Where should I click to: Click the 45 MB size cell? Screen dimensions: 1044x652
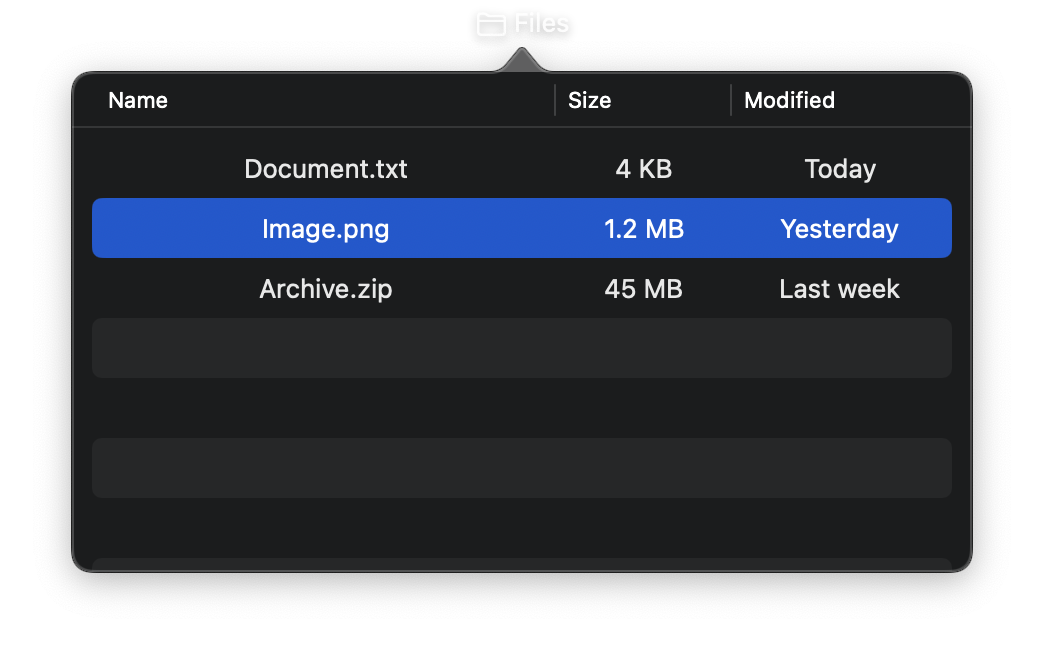click(644, 289)
